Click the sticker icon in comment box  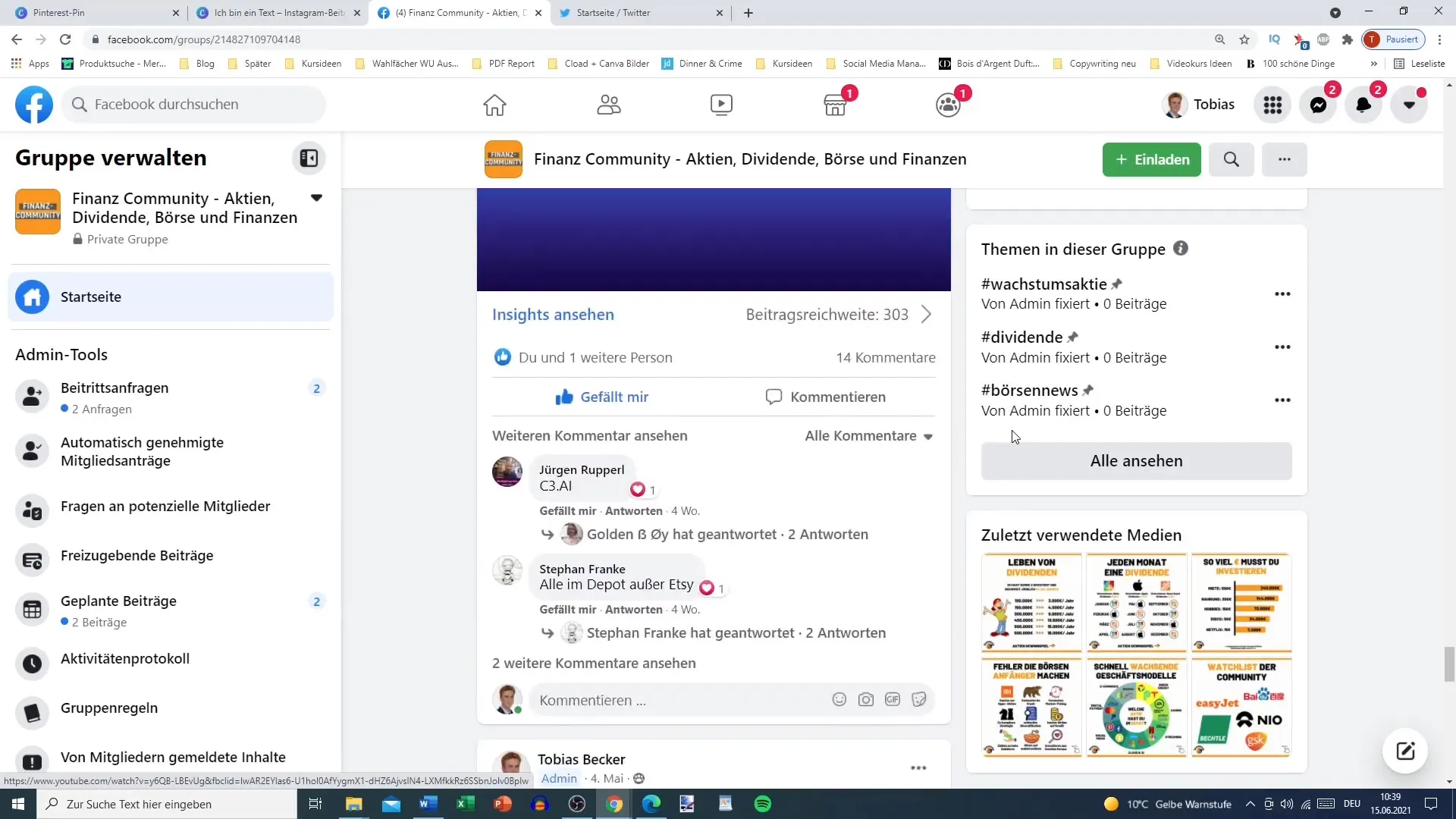918,699
